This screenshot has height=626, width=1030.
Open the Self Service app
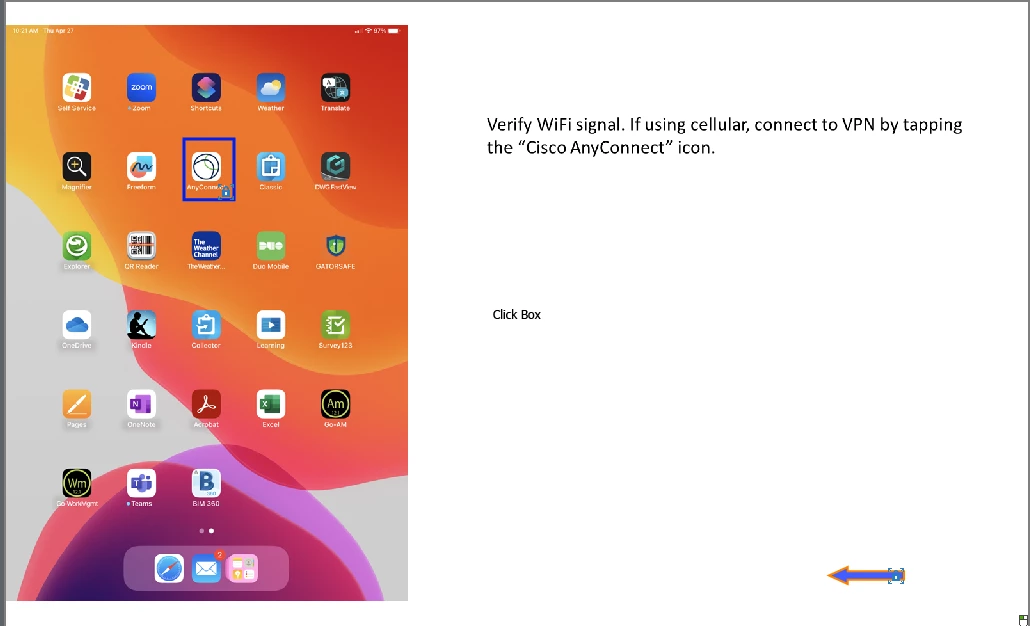tap(77, 88)
